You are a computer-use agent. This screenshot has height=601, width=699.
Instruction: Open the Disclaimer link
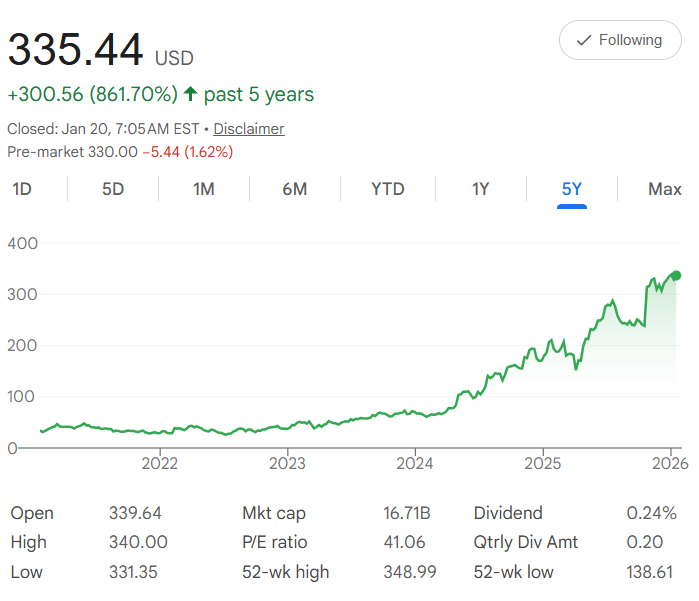click(x=249, y=129)
